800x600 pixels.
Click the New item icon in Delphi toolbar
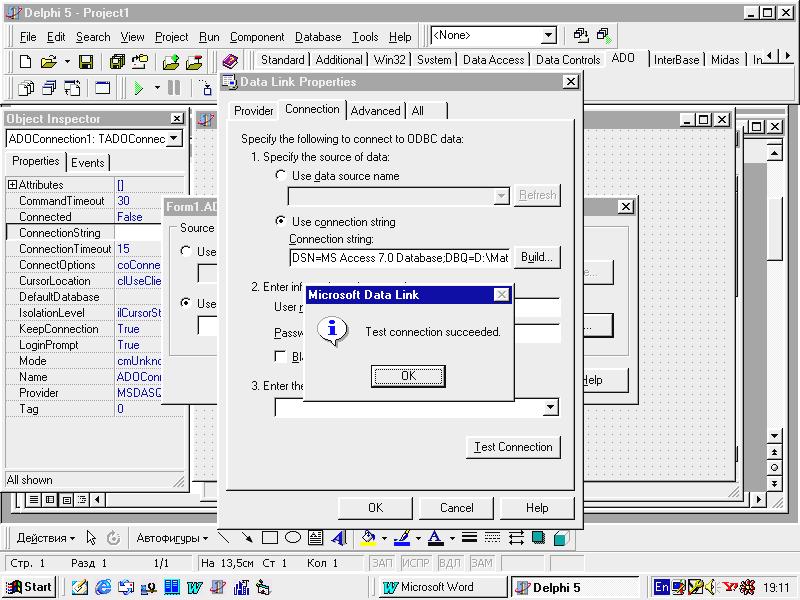(x=25, y=62)
